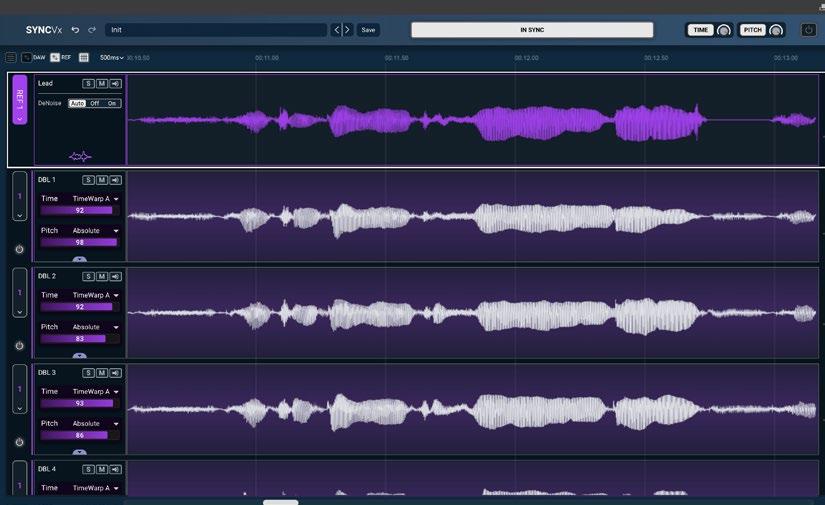Screen dimensions: 825x505
Task: Adjust the global PITCH knob
Action: click(x=776, y=31)
